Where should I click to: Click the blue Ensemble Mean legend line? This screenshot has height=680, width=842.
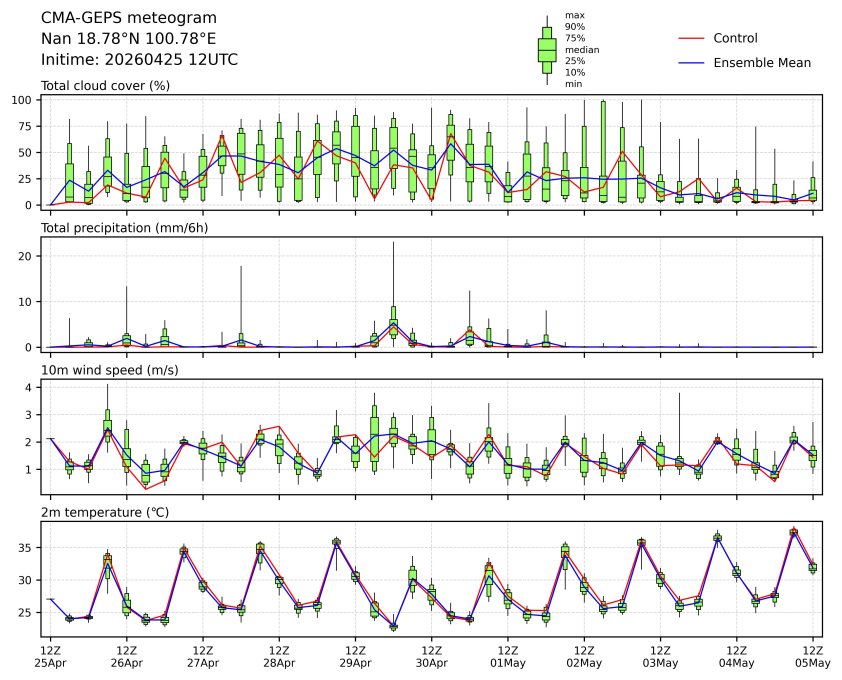click(693, 62)
